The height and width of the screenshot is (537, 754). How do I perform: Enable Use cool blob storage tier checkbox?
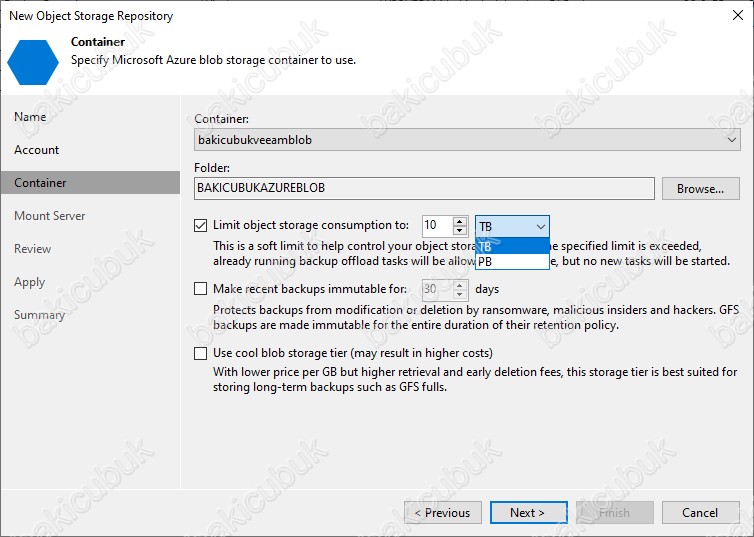[x=201, y=353]
